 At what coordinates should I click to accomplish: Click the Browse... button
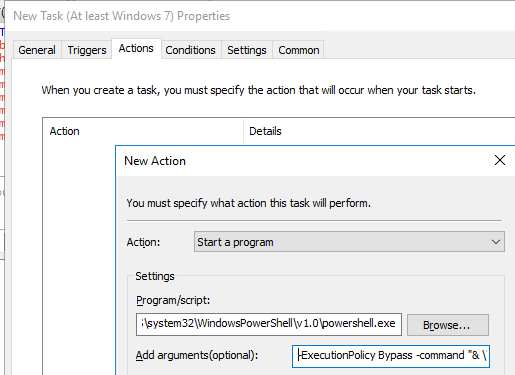click(x=448, y=325)
